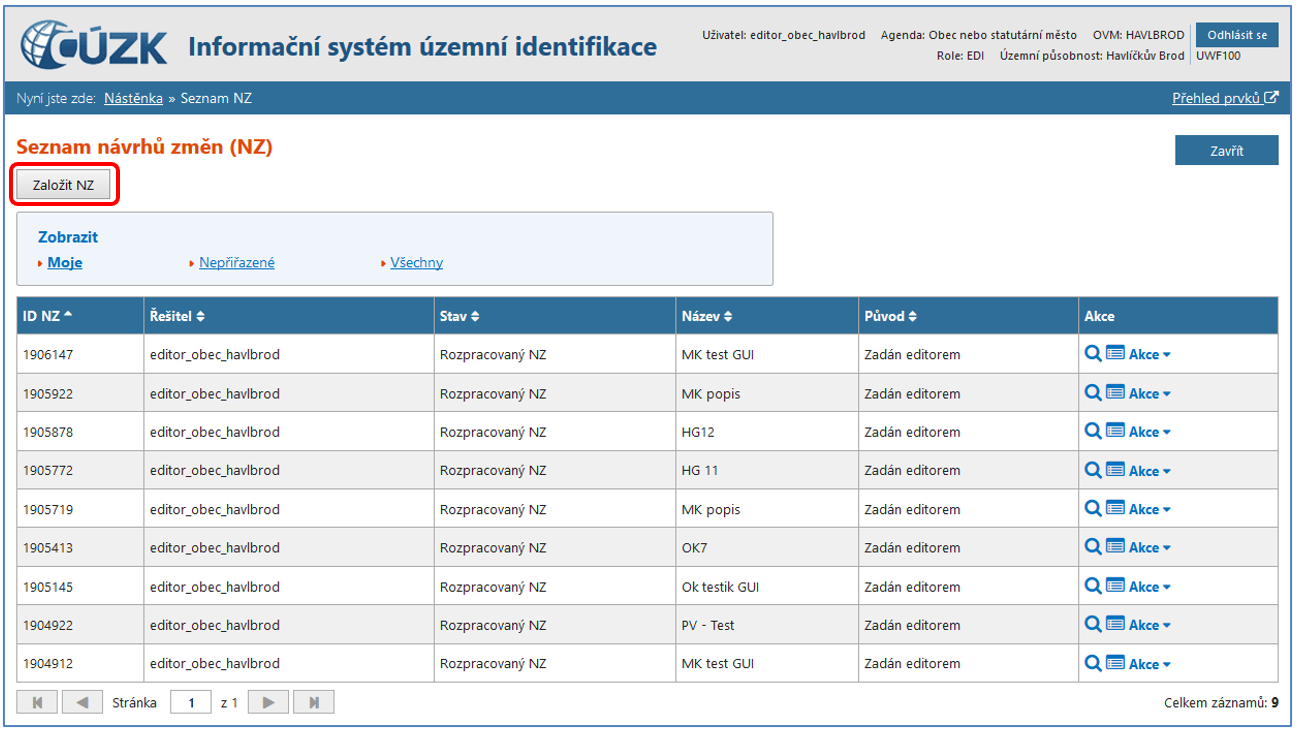Show Nepřiřazené change proposals
The image size is (1297, 729).
[x=236, y=263]
